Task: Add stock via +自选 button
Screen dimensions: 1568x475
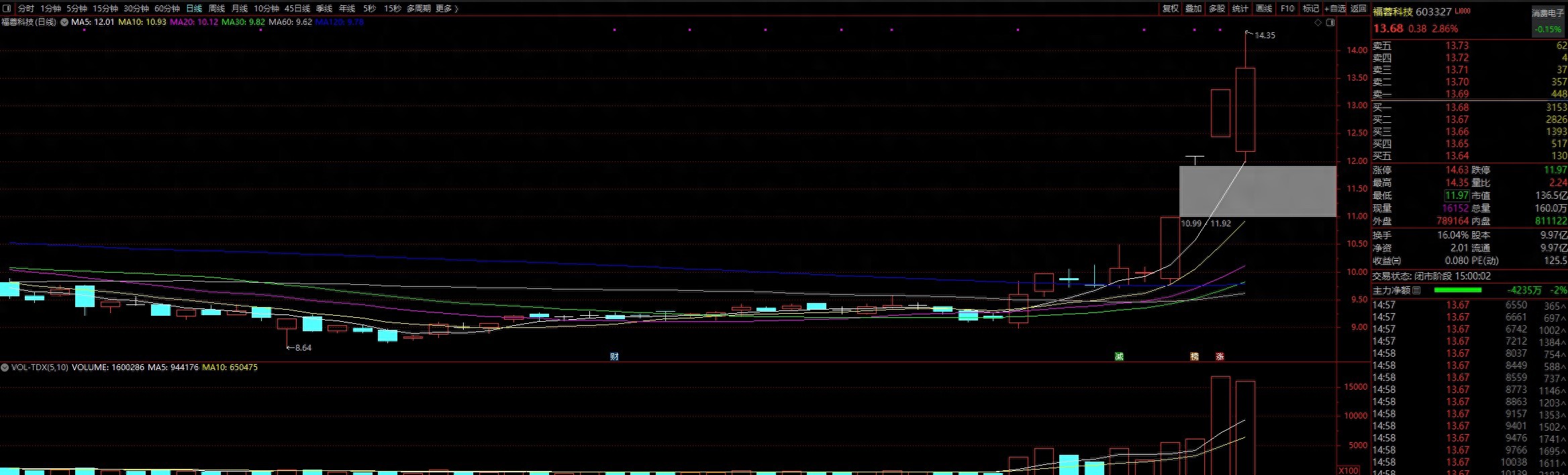Action: click(x=1335, y=9)
